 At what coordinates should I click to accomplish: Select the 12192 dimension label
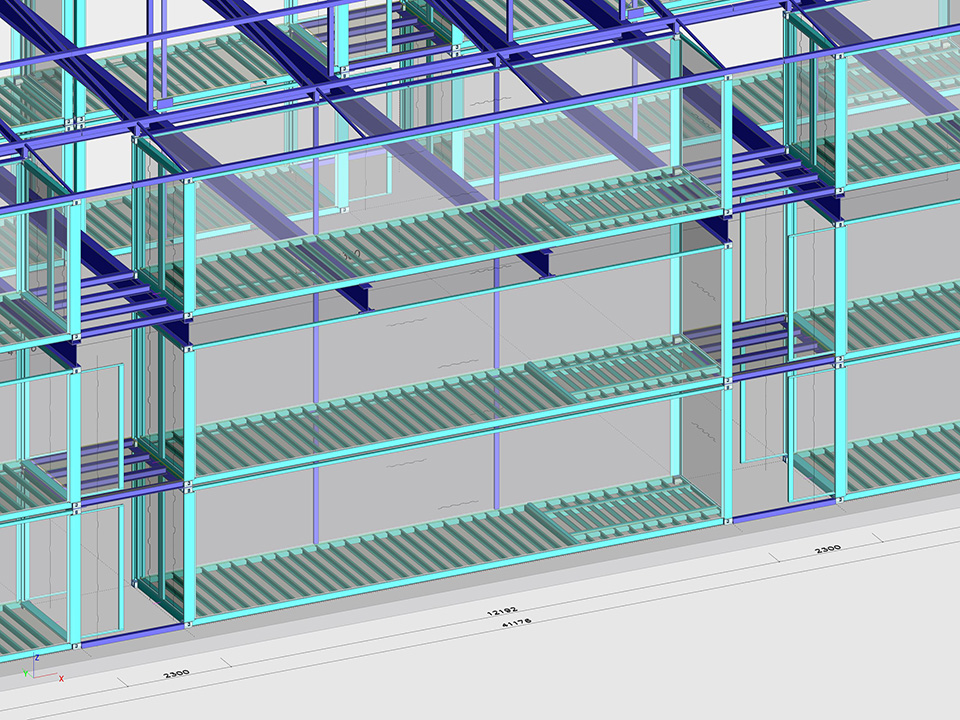[x=502, y=610]
